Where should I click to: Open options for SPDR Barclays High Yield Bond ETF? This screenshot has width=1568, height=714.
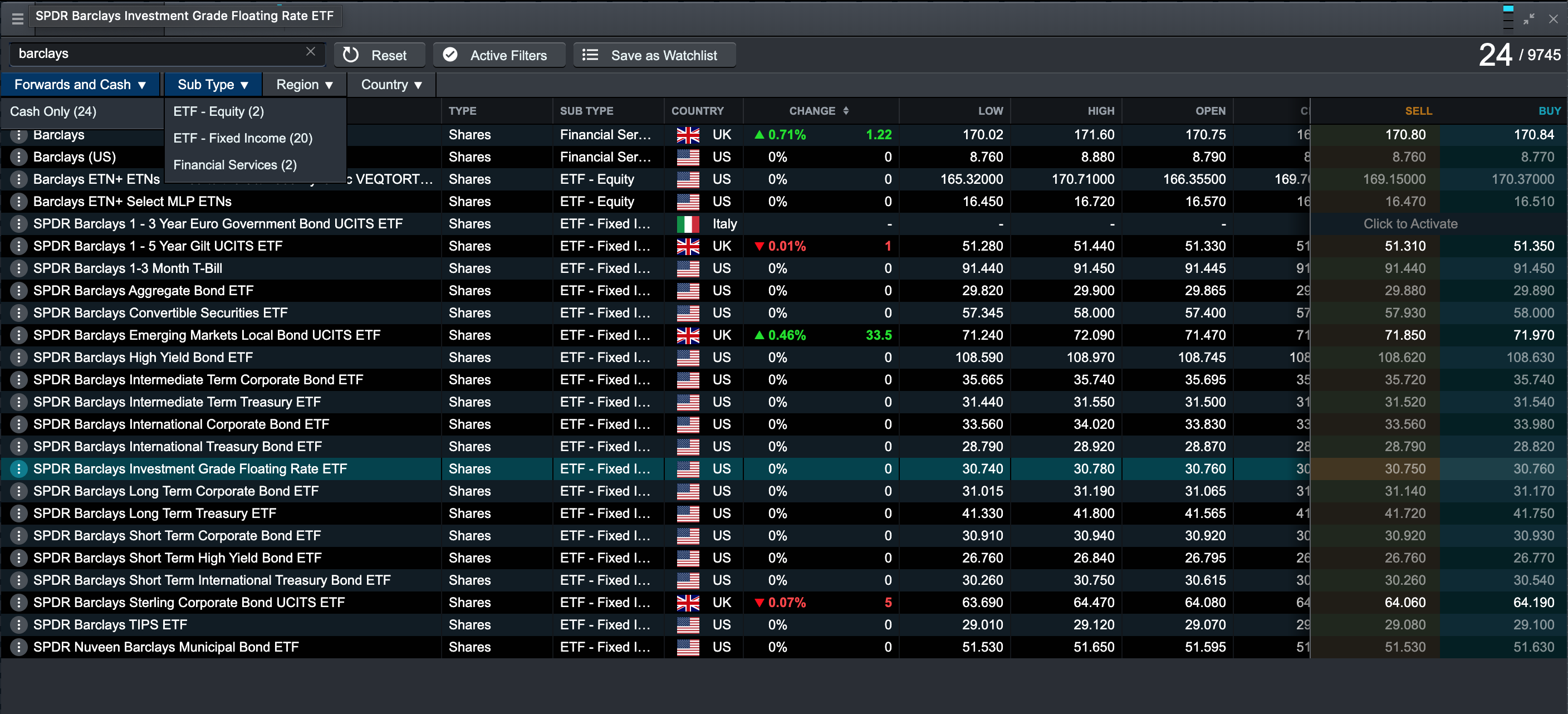click(19, 358)
